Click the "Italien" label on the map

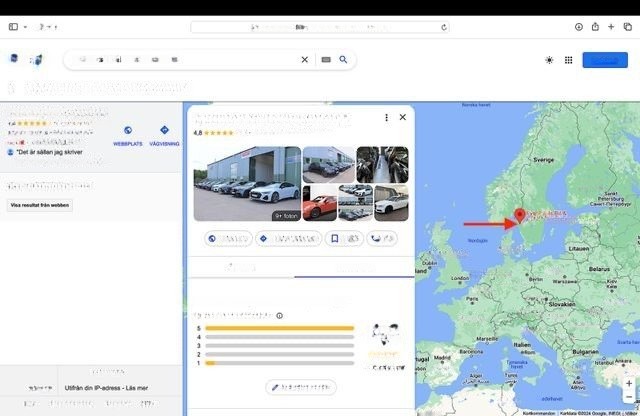(522, 345)
